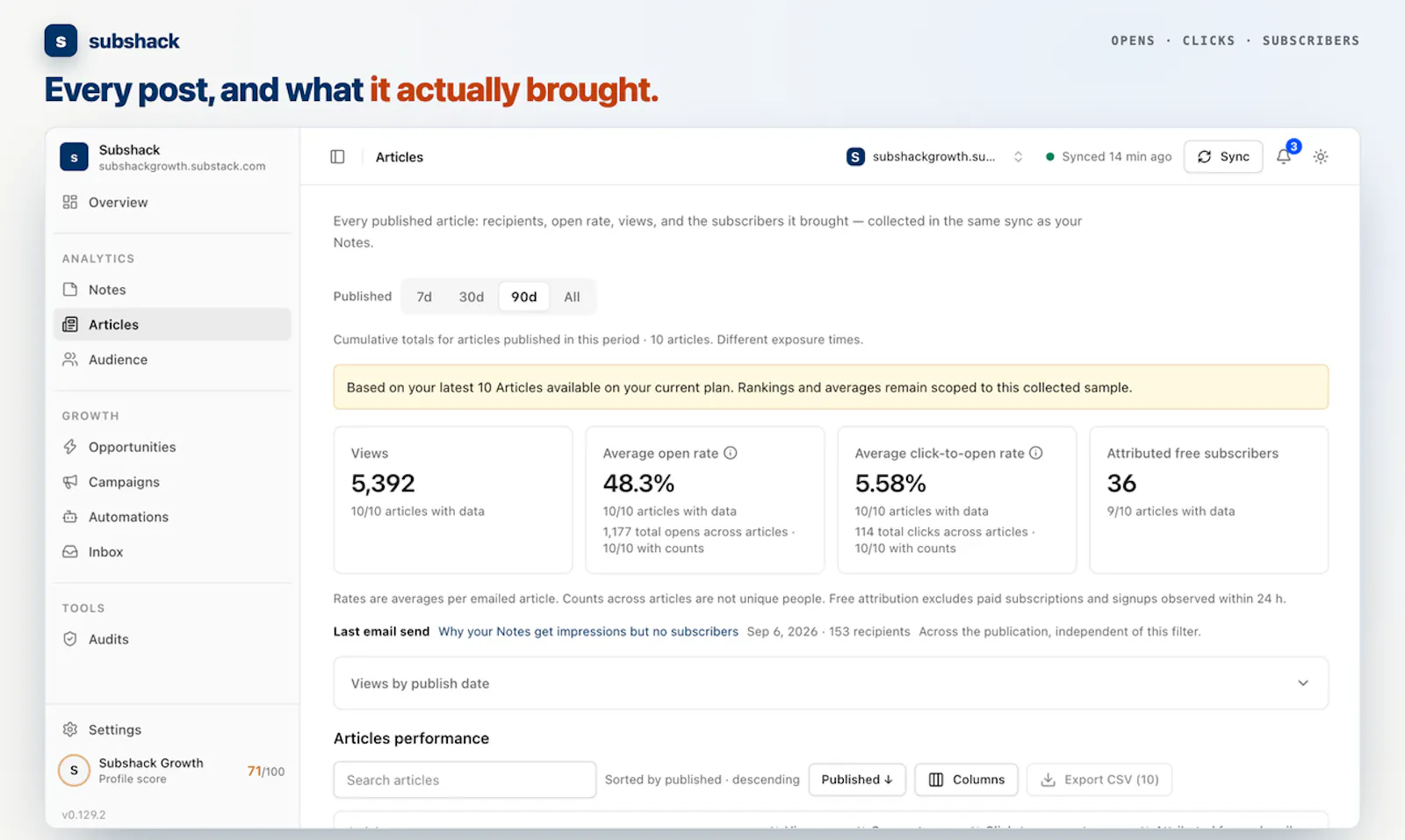Click the Attributed free subscribers card
Image resolution: width=1405 pixels, height=840 pixels.
1209,499
